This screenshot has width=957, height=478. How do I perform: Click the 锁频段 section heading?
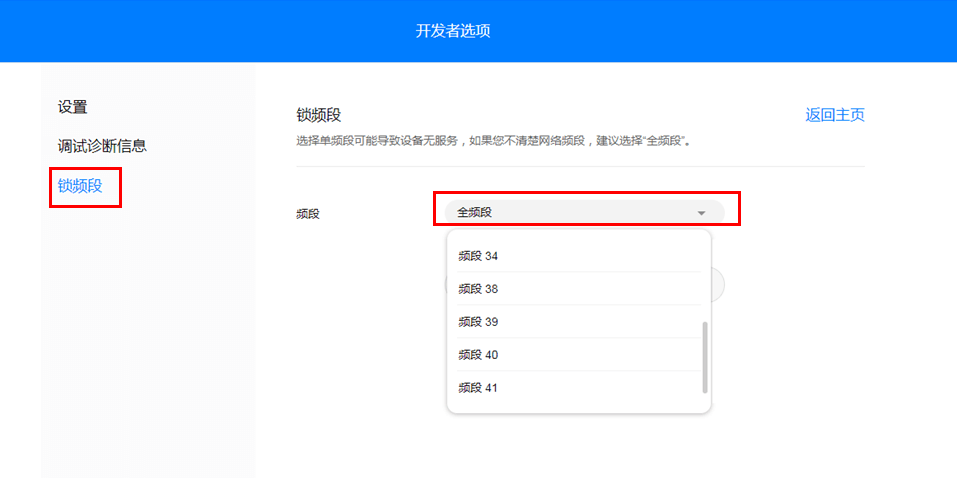coord(319,115)
